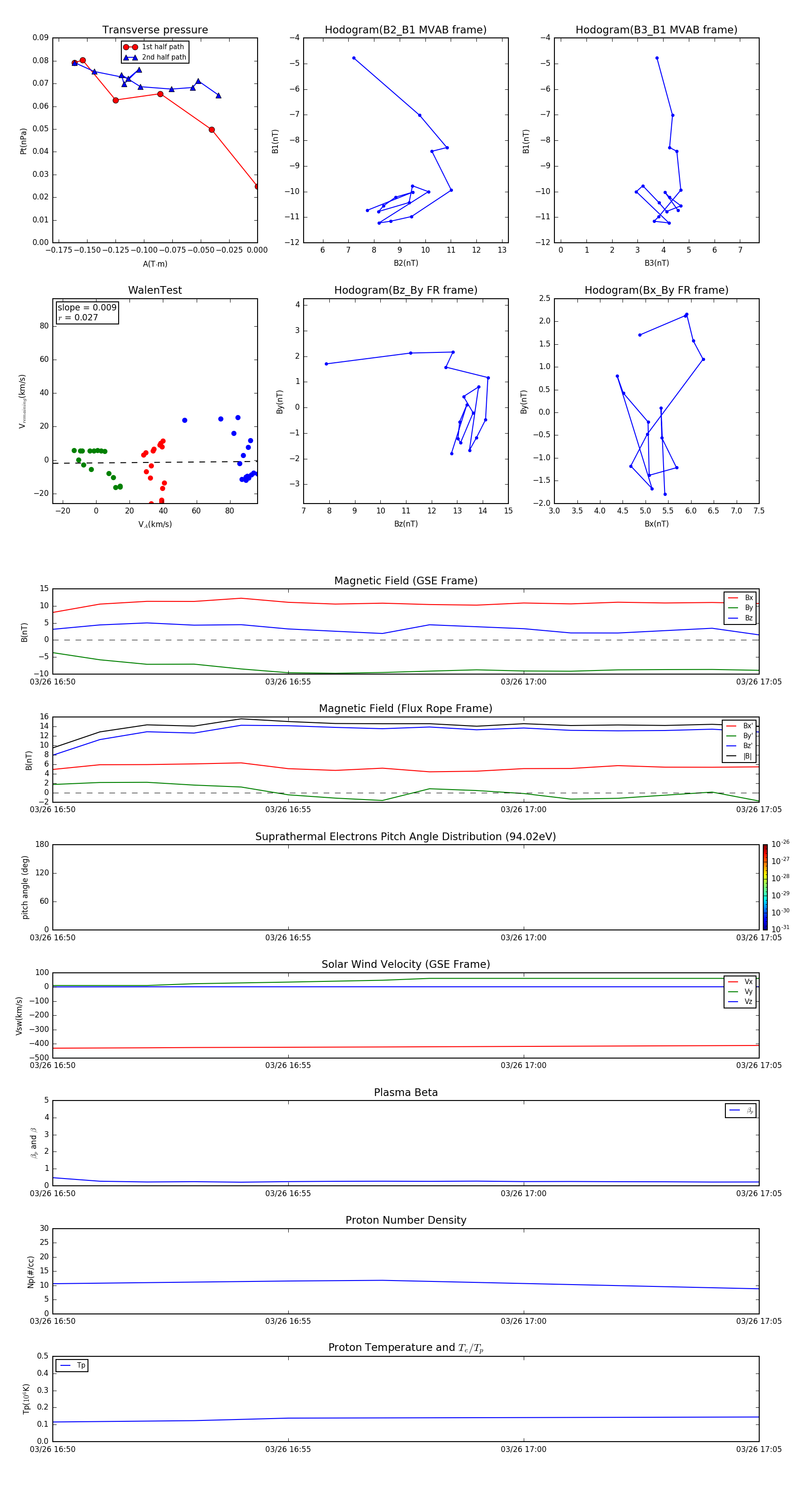Click the "Bz(nT)" x-axis label
The width and height of the screenshot is (812, 1489).
point(406,524)
